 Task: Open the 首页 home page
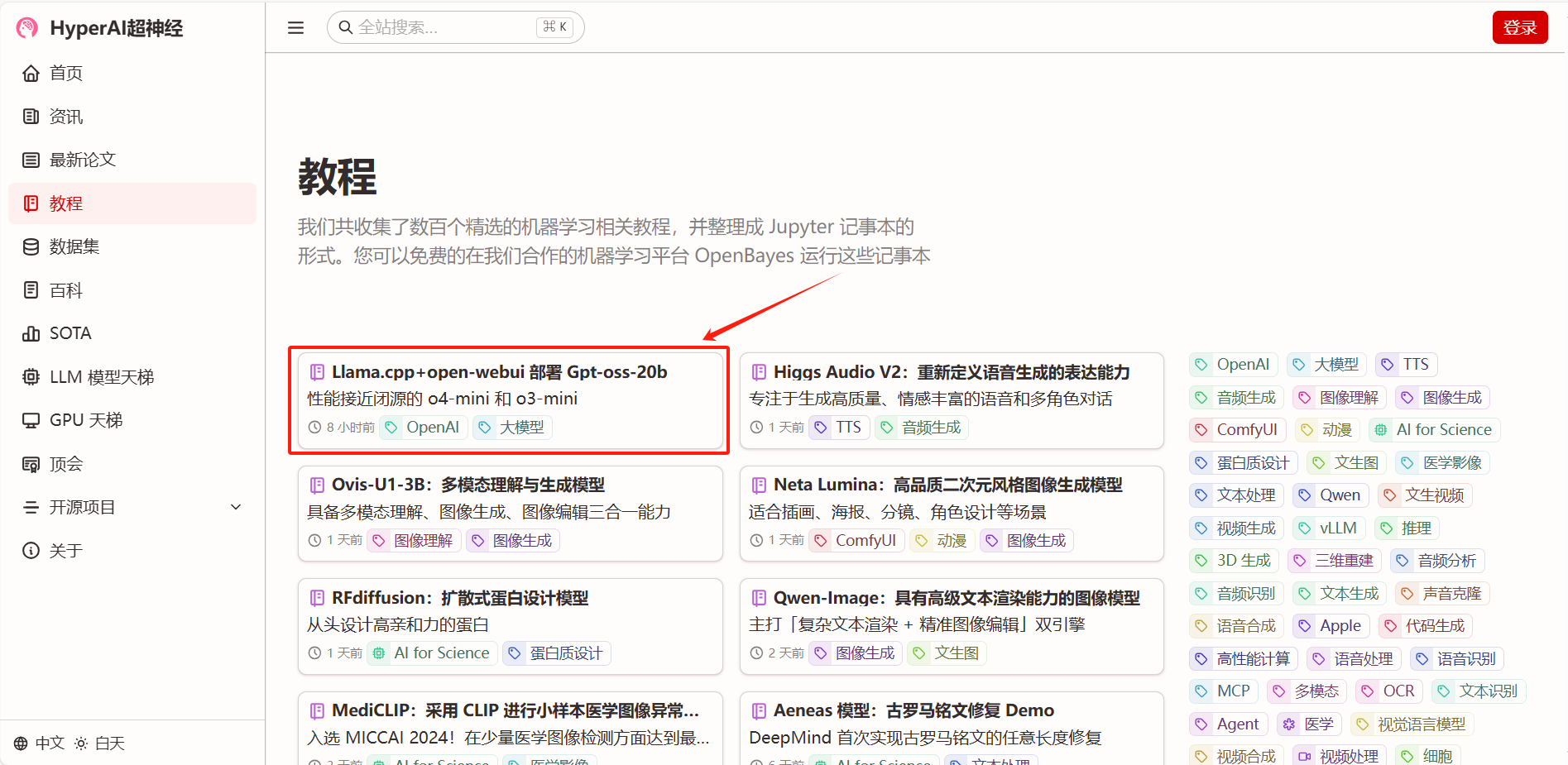(66, 74)
